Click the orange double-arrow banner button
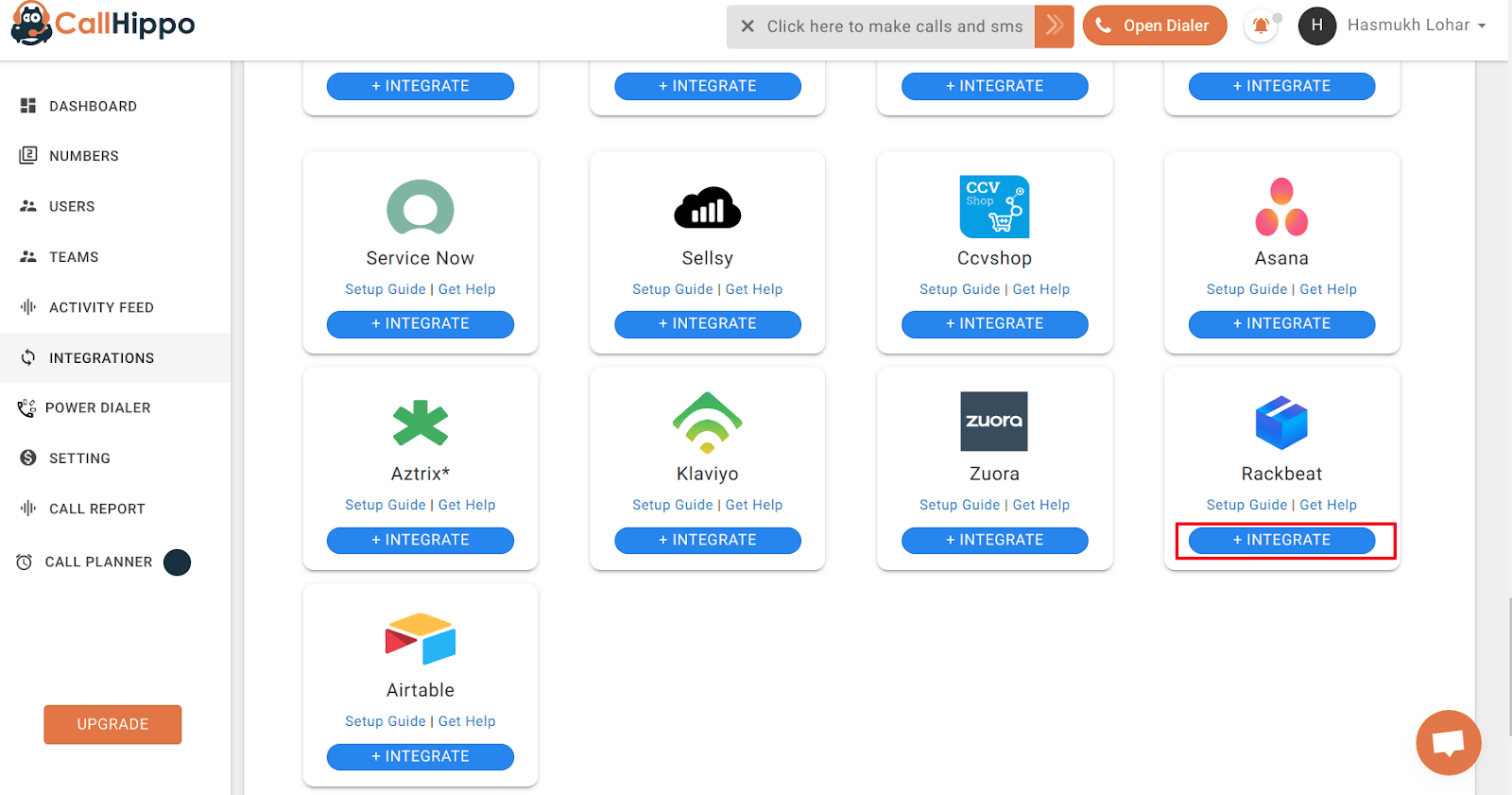Image resolution: width=1512 pixels, height=795 pixels. click(1055, 26)
